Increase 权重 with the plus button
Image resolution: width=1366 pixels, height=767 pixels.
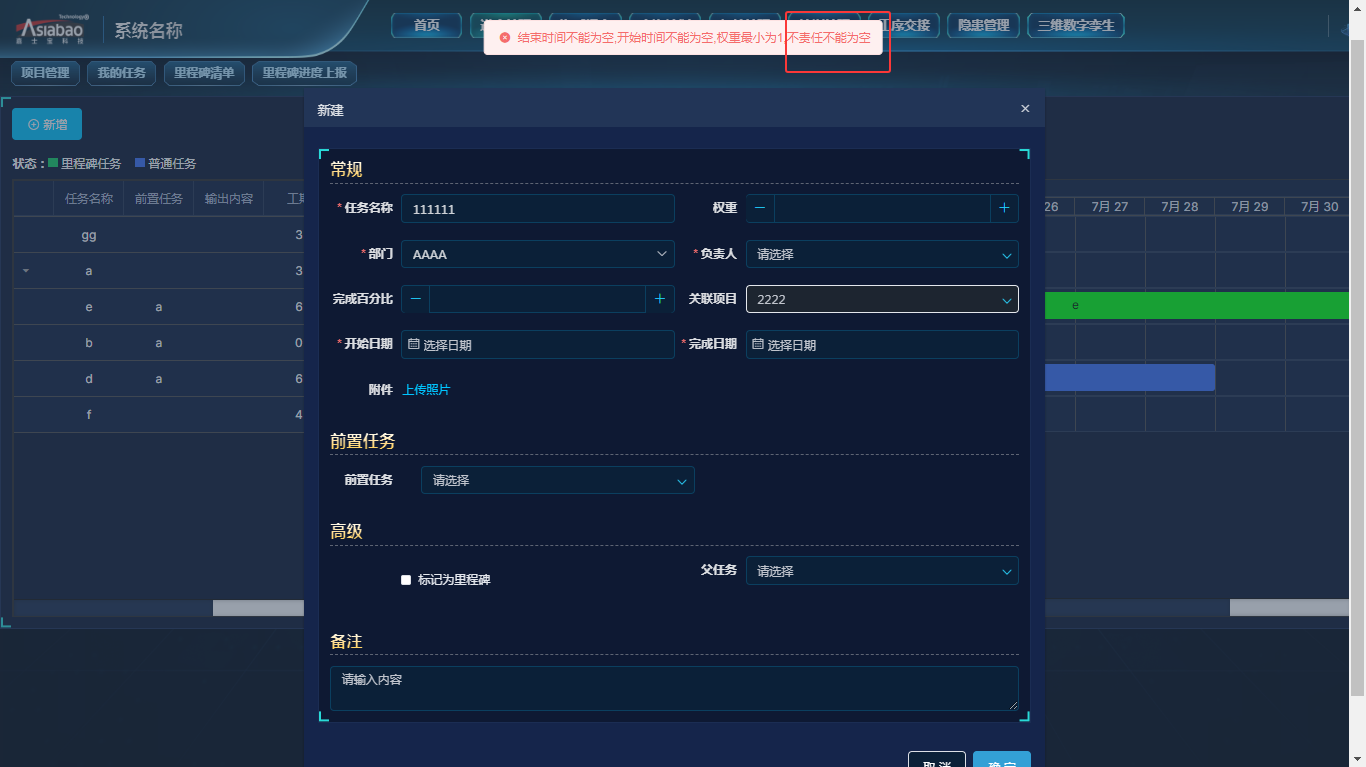coord(1005,208)
